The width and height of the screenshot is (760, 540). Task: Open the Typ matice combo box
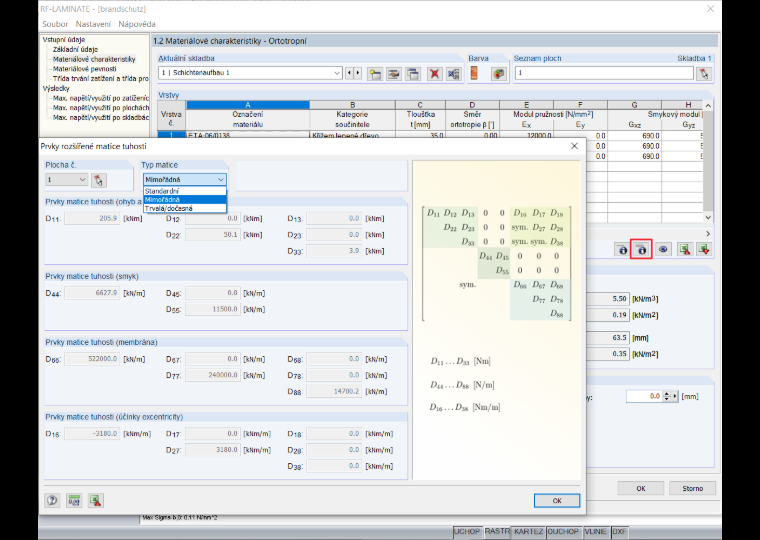coord(185,179)
